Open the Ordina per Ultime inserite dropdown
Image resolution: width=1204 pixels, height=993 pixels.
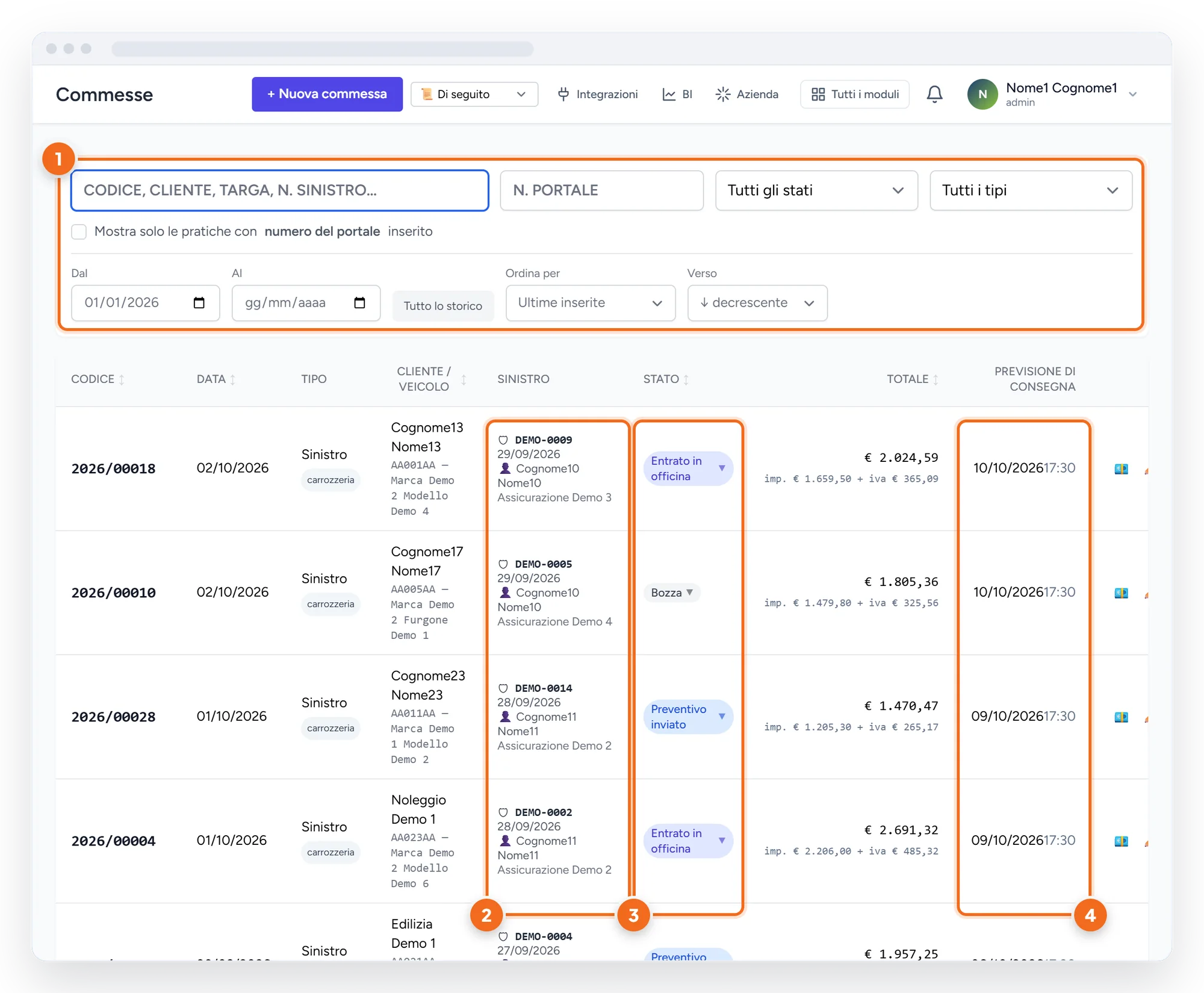(591, 303)
